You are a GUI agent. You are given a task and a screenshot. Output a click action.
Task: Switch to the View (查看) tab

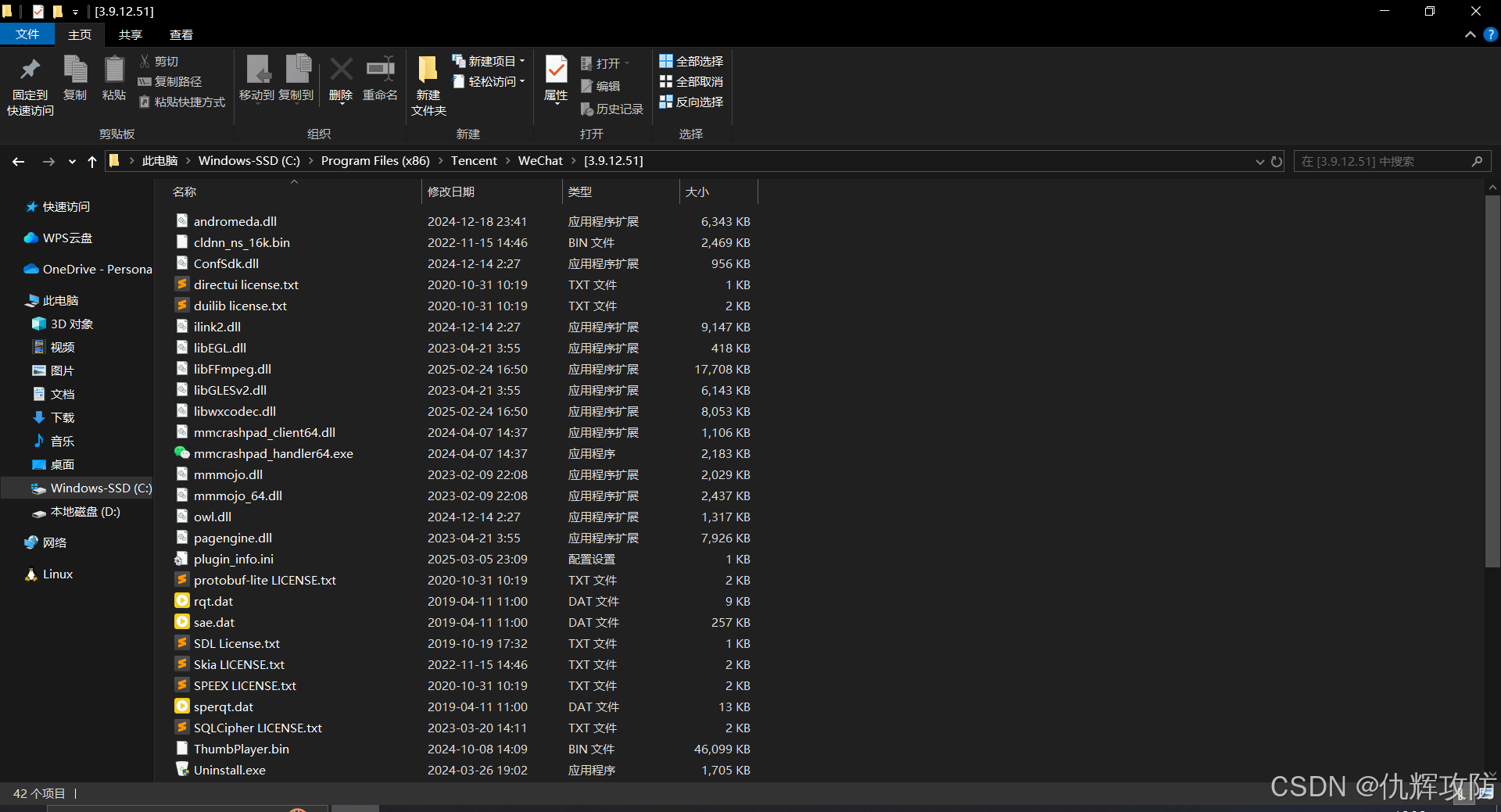(x=181, y=34)
